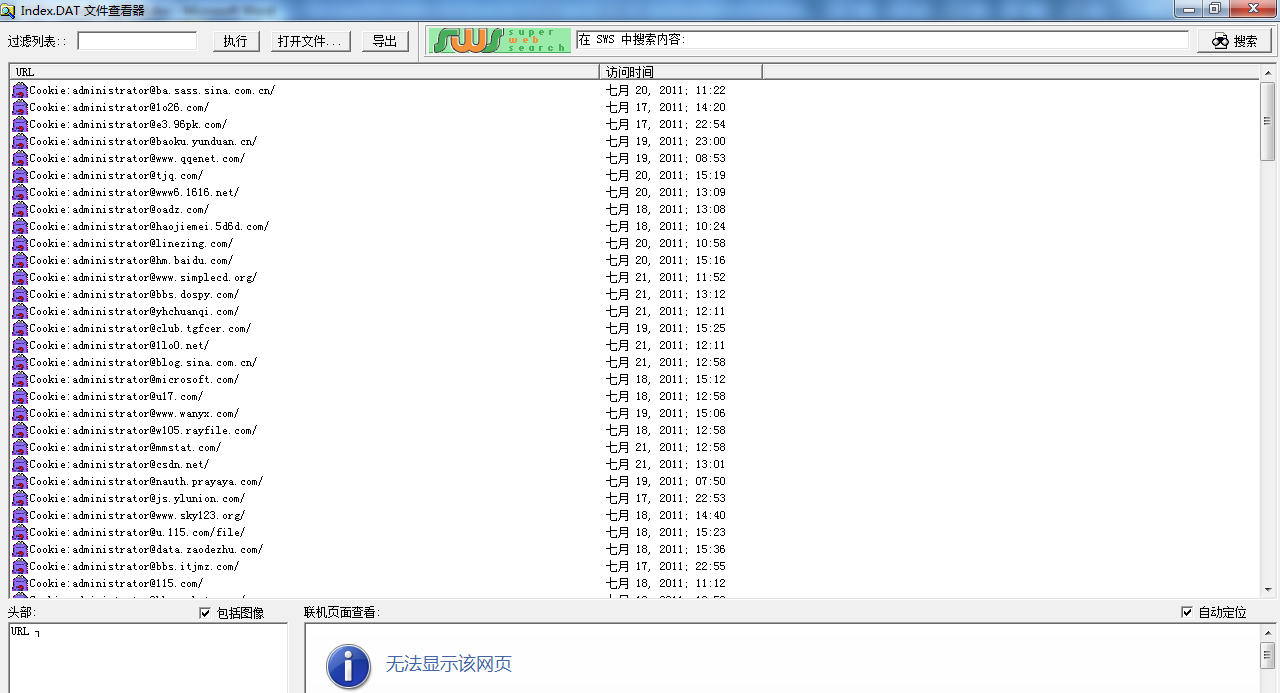Toggle the 自动定位 checkbox
The height and width of the screenshot is (693, 1280).
[x=1187, y=612]
